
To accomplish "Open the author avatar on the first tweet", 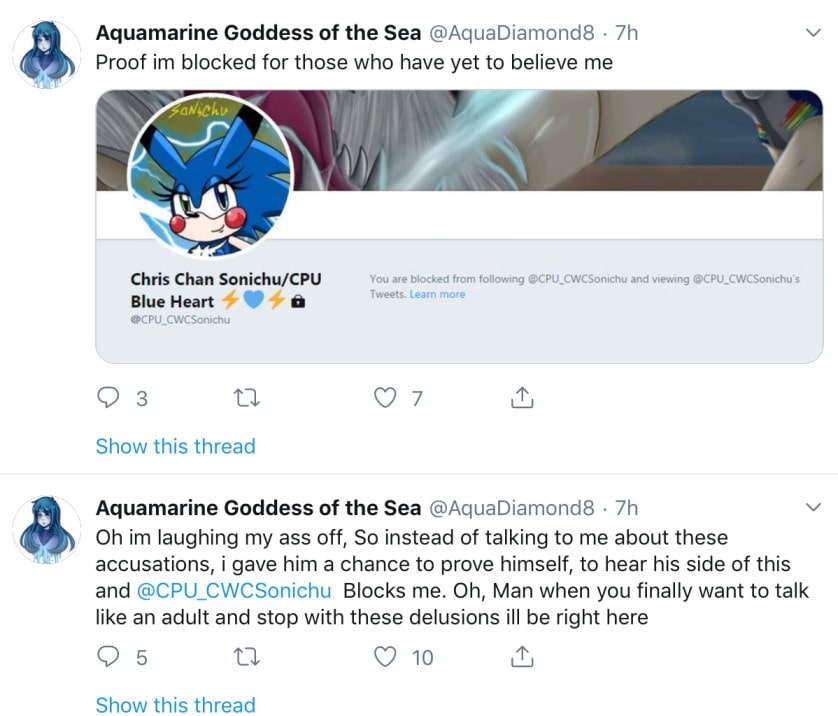I will tap(48, 53).
